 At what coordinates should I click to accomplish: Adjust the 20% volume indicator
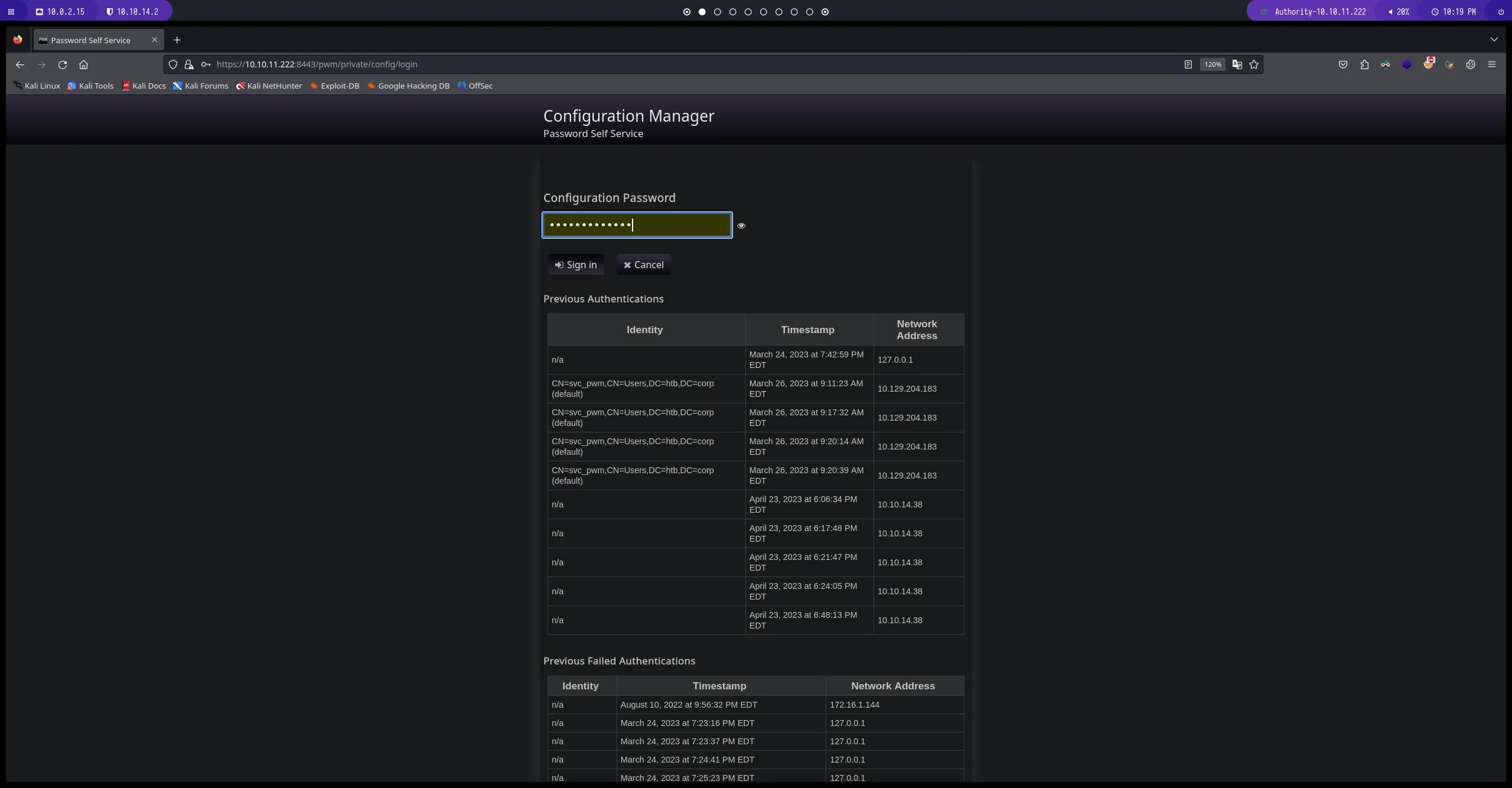1398,12
